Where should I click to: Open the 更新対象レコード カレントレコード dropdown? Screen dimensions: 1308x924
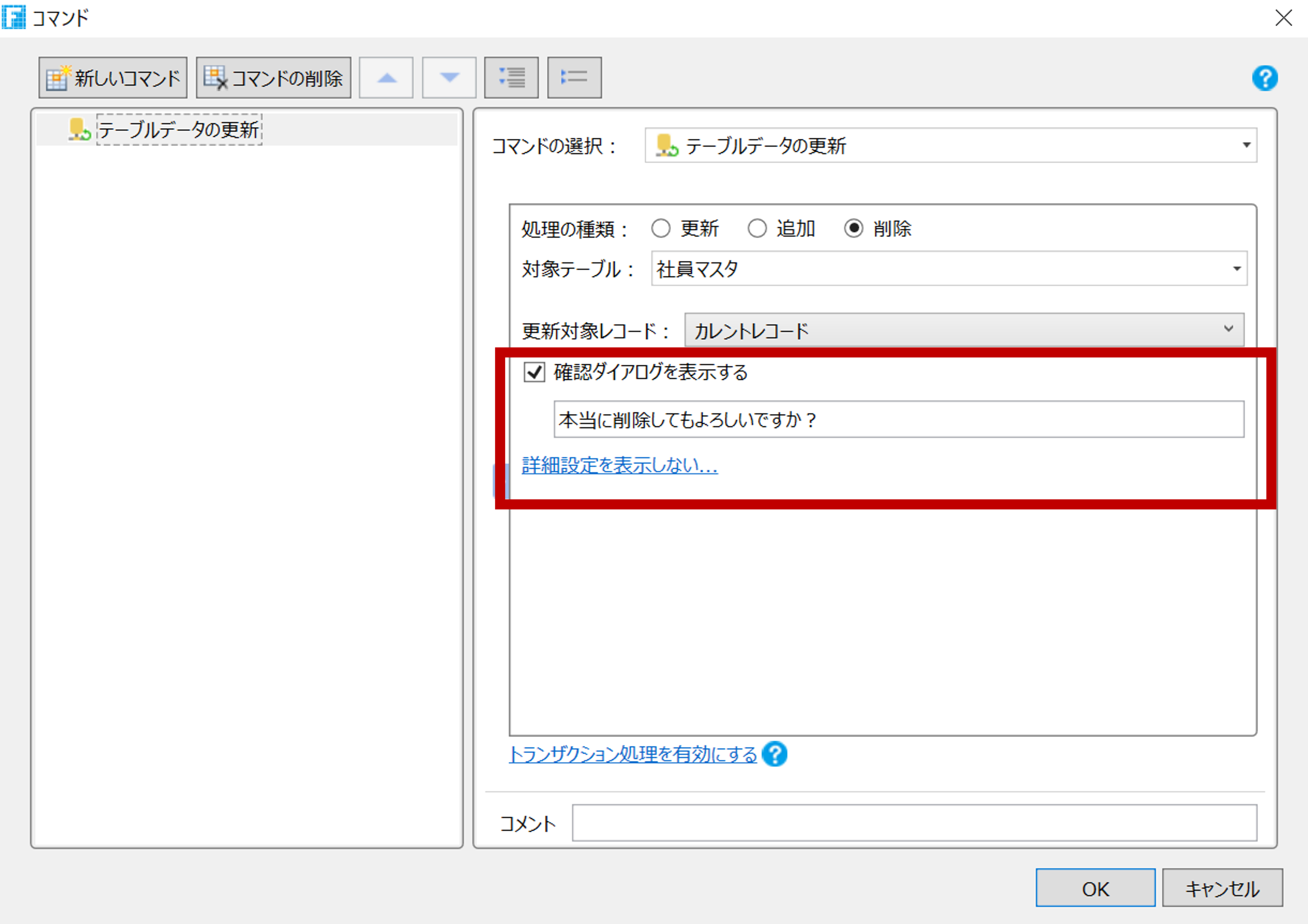pos(963,330)
